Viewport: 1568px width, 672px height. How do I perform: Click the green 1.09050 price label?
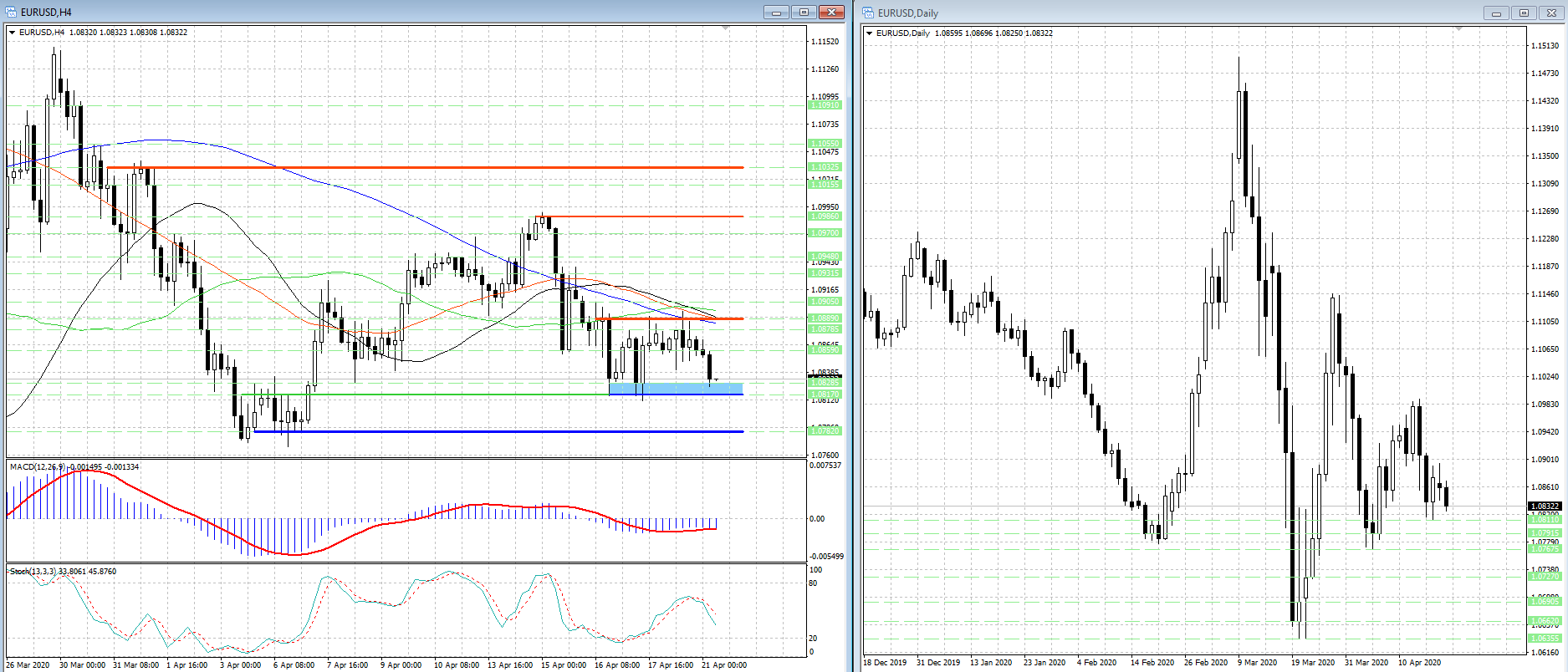click(825, 302)
